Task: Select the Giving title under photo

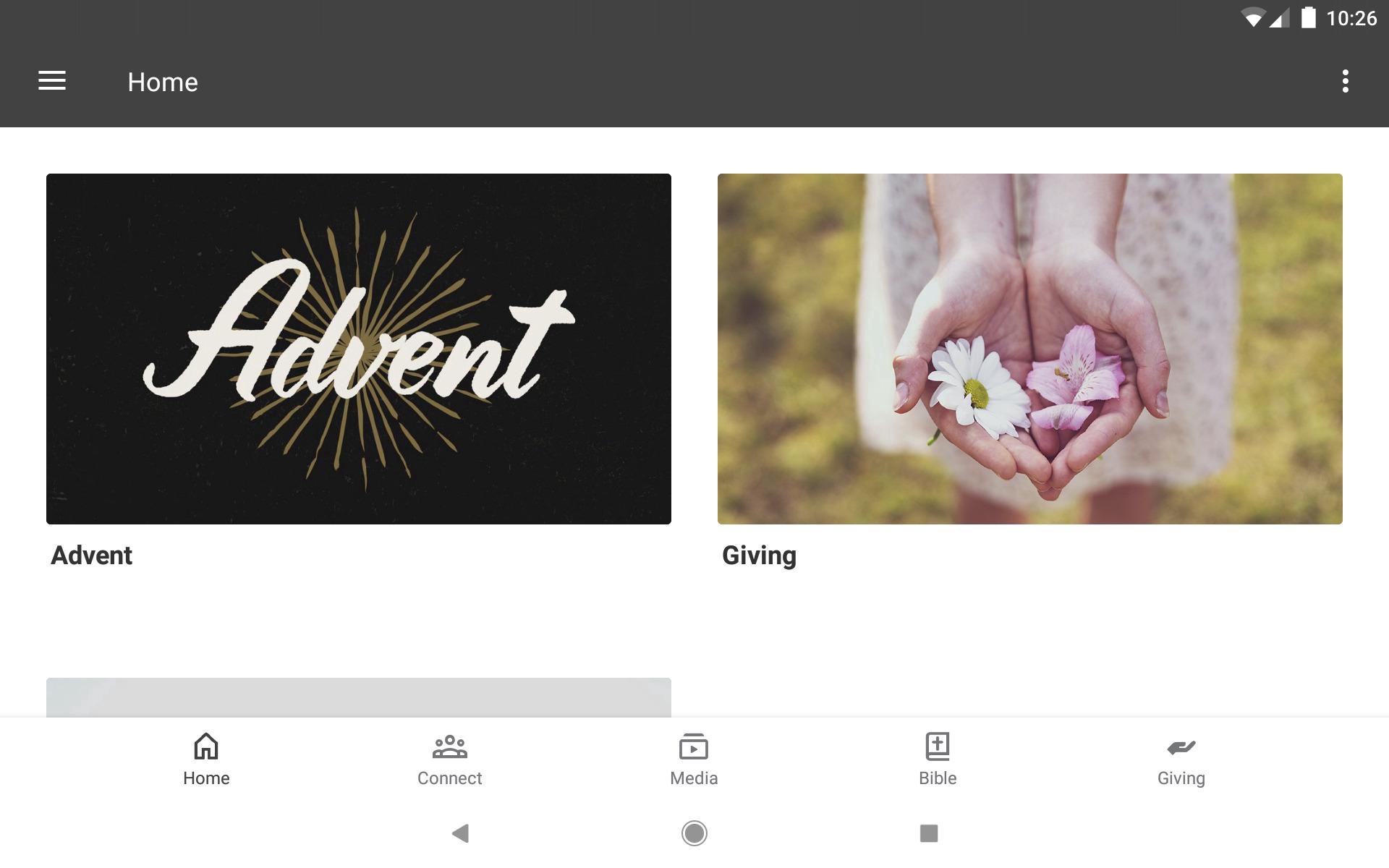Action: [759, 556]
